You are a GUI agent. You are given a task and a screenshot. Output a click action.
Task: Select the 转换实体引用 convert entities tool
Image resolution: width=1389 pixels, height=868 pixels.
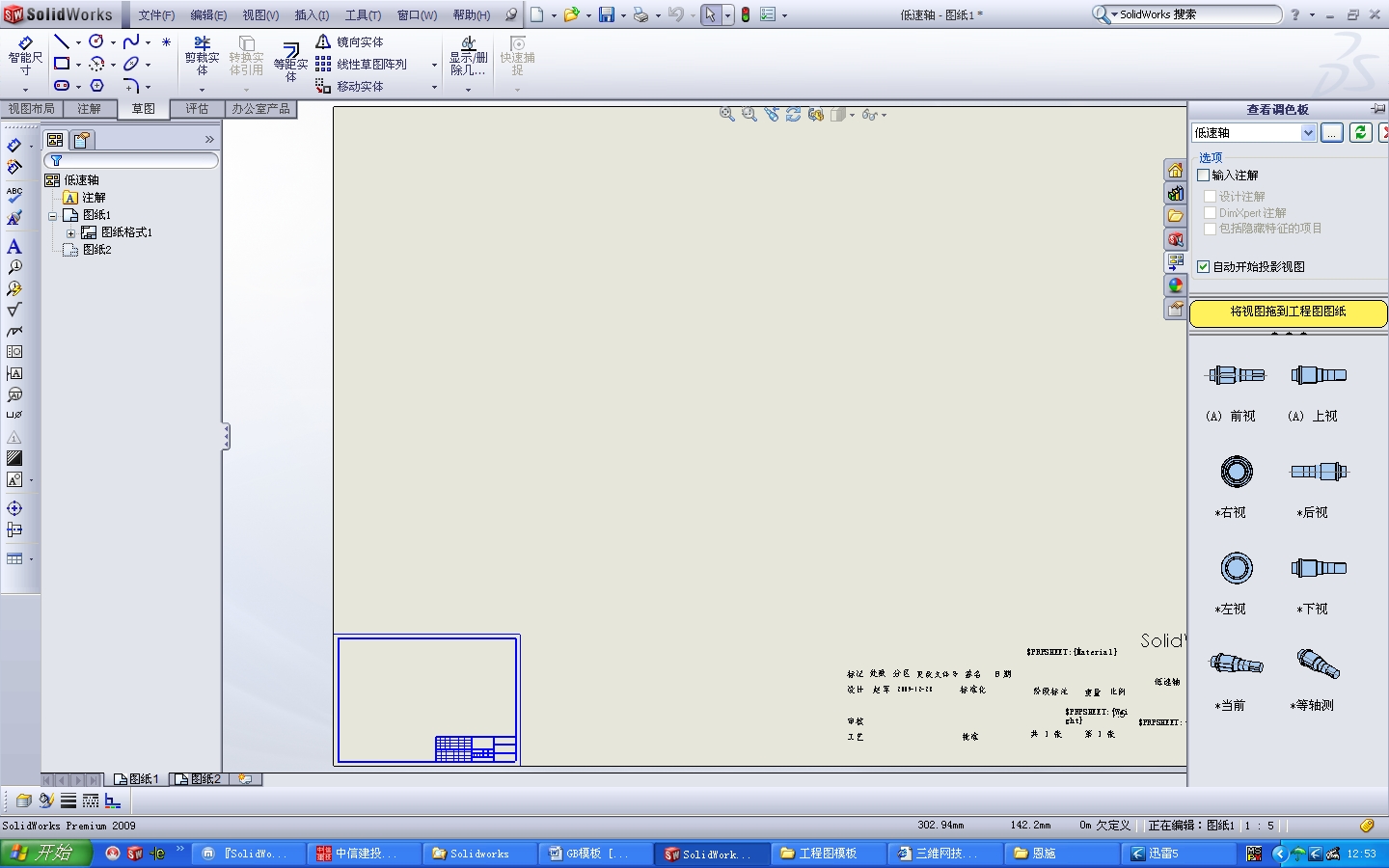click(247, 57)
